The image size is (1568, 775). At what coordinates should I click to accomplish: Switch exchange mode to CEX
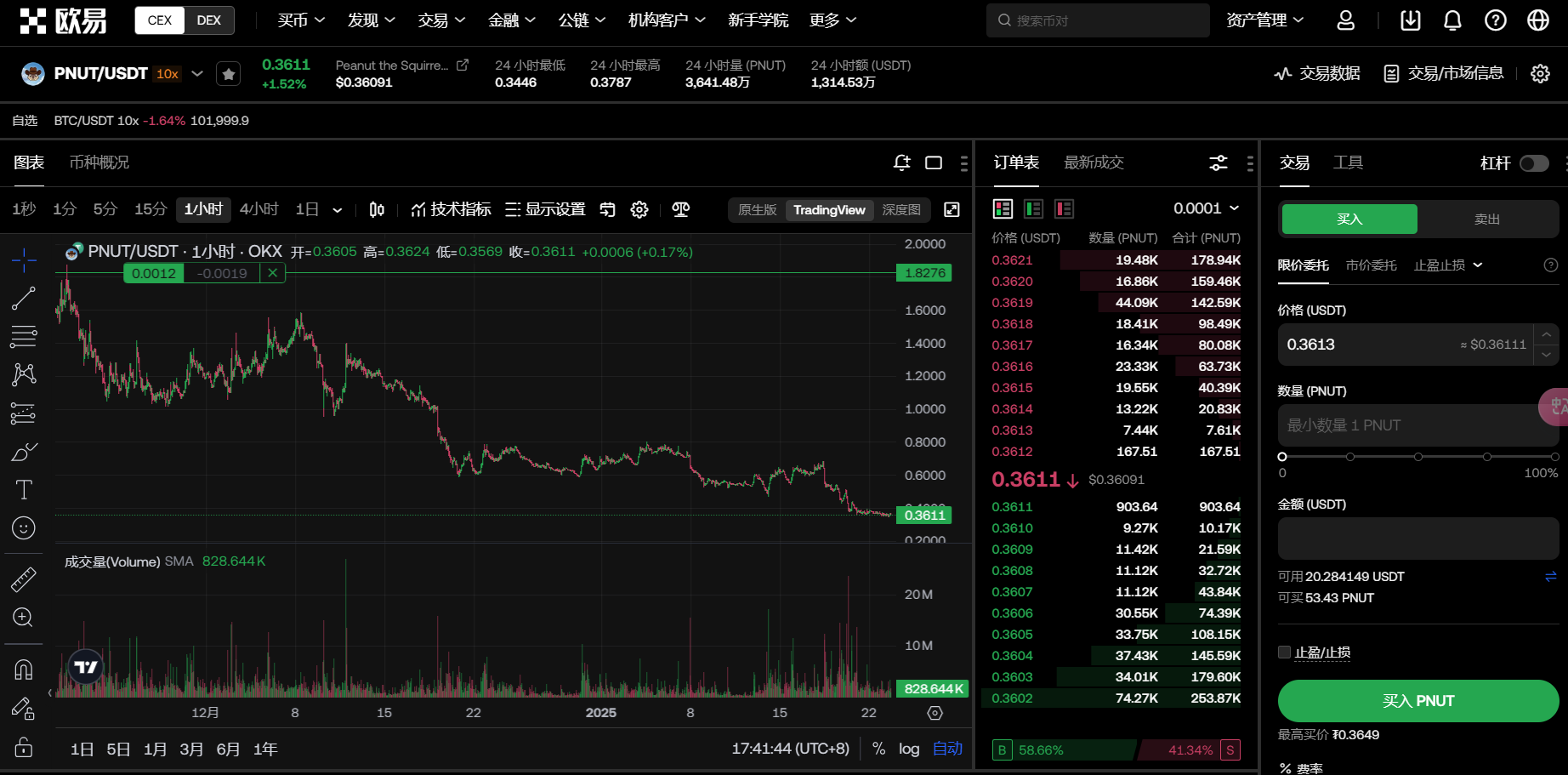point(160,20)
